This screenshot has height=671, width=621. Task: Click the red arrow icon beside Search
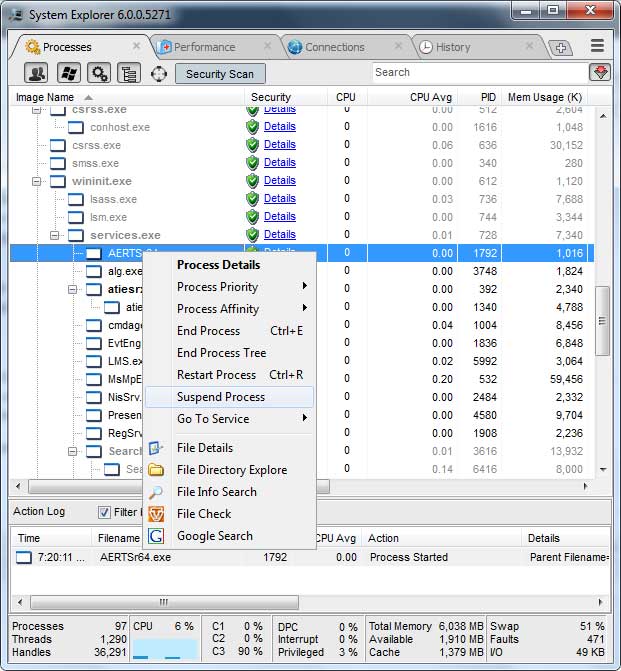(x=600, y=72)
